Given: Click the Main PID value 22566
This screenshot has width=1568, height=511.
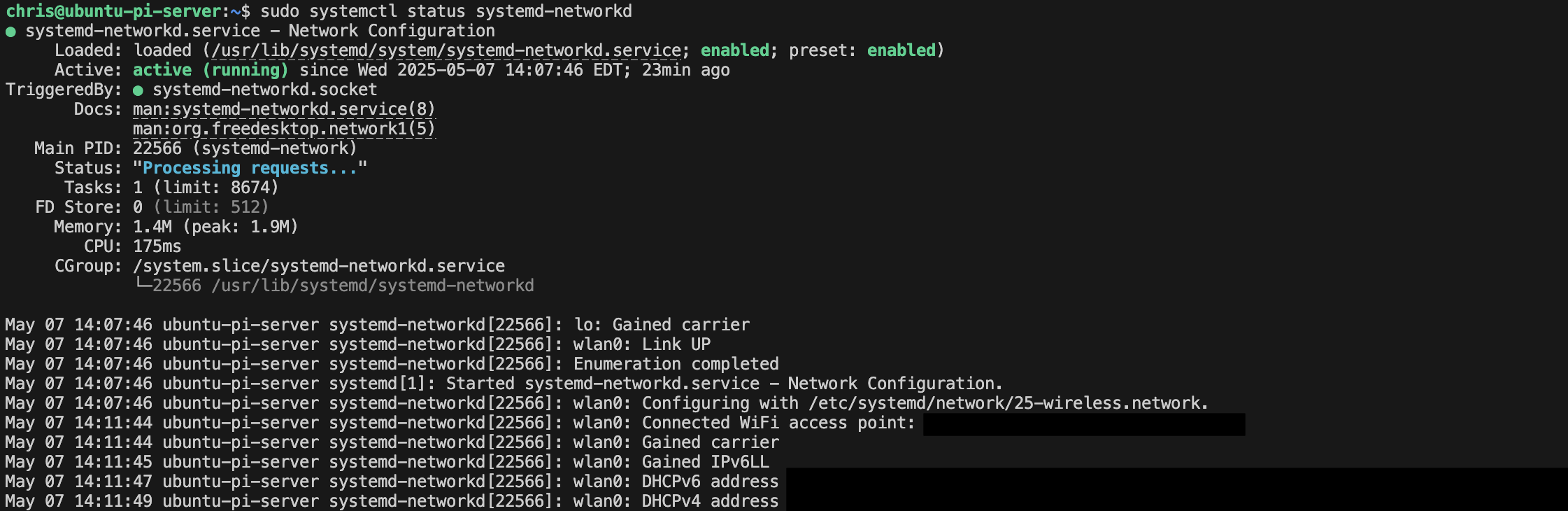Looking at the screenshot, I should (157, 148).
